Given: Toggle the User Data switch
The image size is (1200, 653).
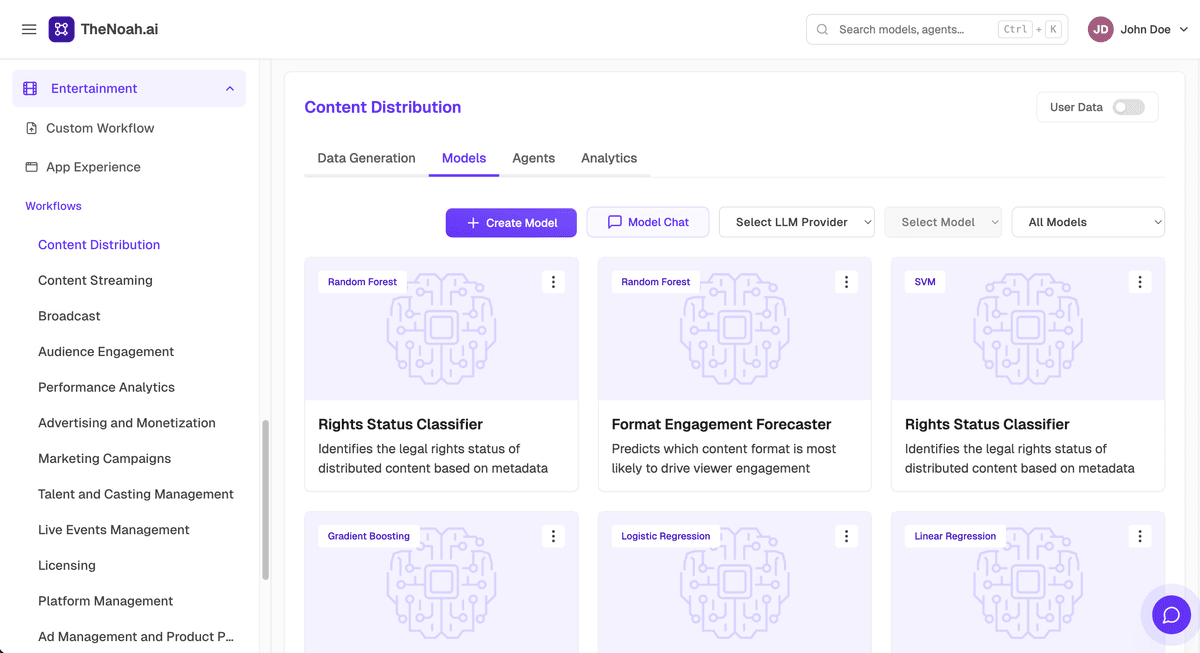Looking at the screenshot, I should pyautogui.click(x=1128, y=107).
